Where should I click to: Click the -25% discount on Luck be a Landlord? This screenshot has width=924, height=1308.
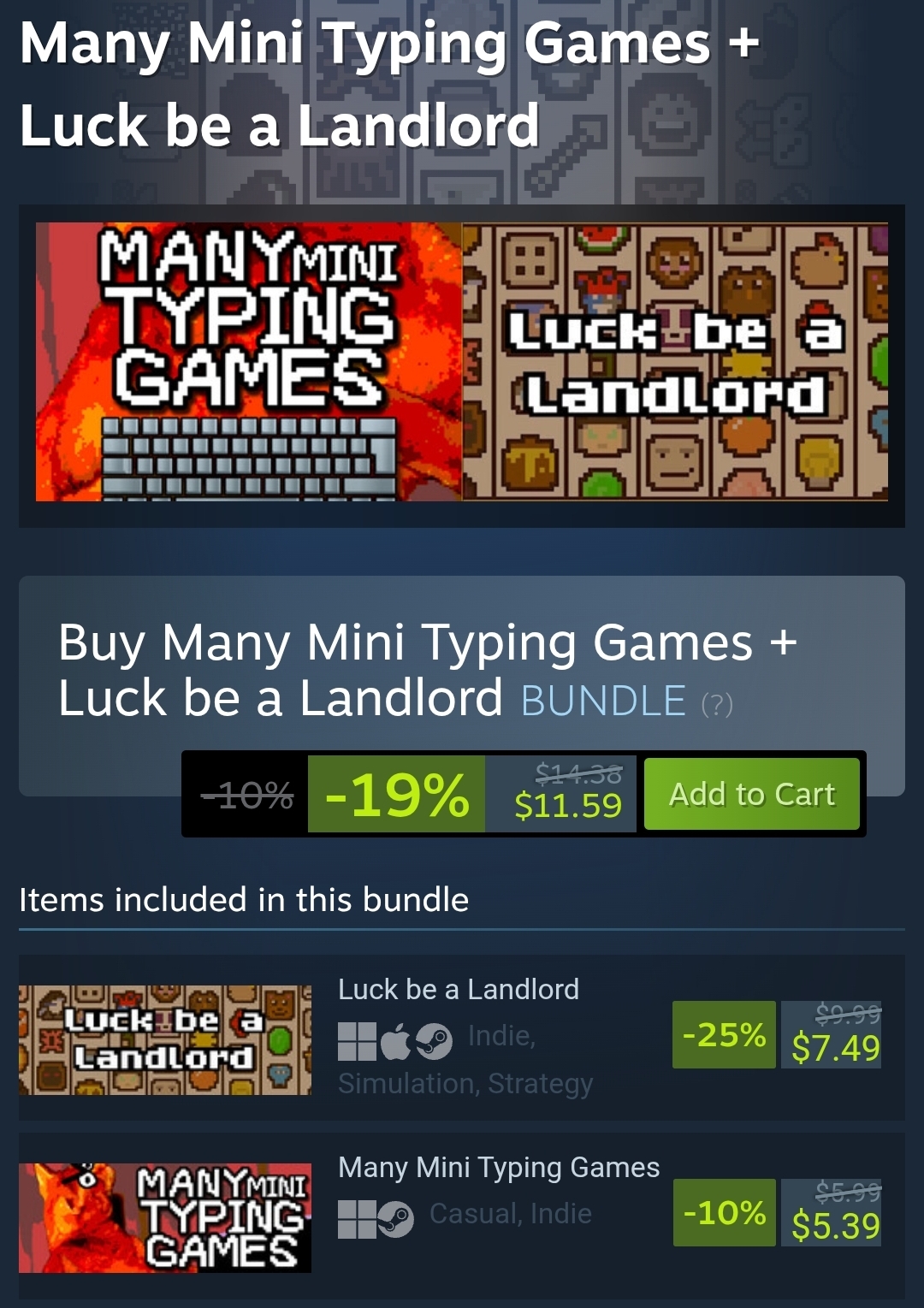coord(724,1034)
